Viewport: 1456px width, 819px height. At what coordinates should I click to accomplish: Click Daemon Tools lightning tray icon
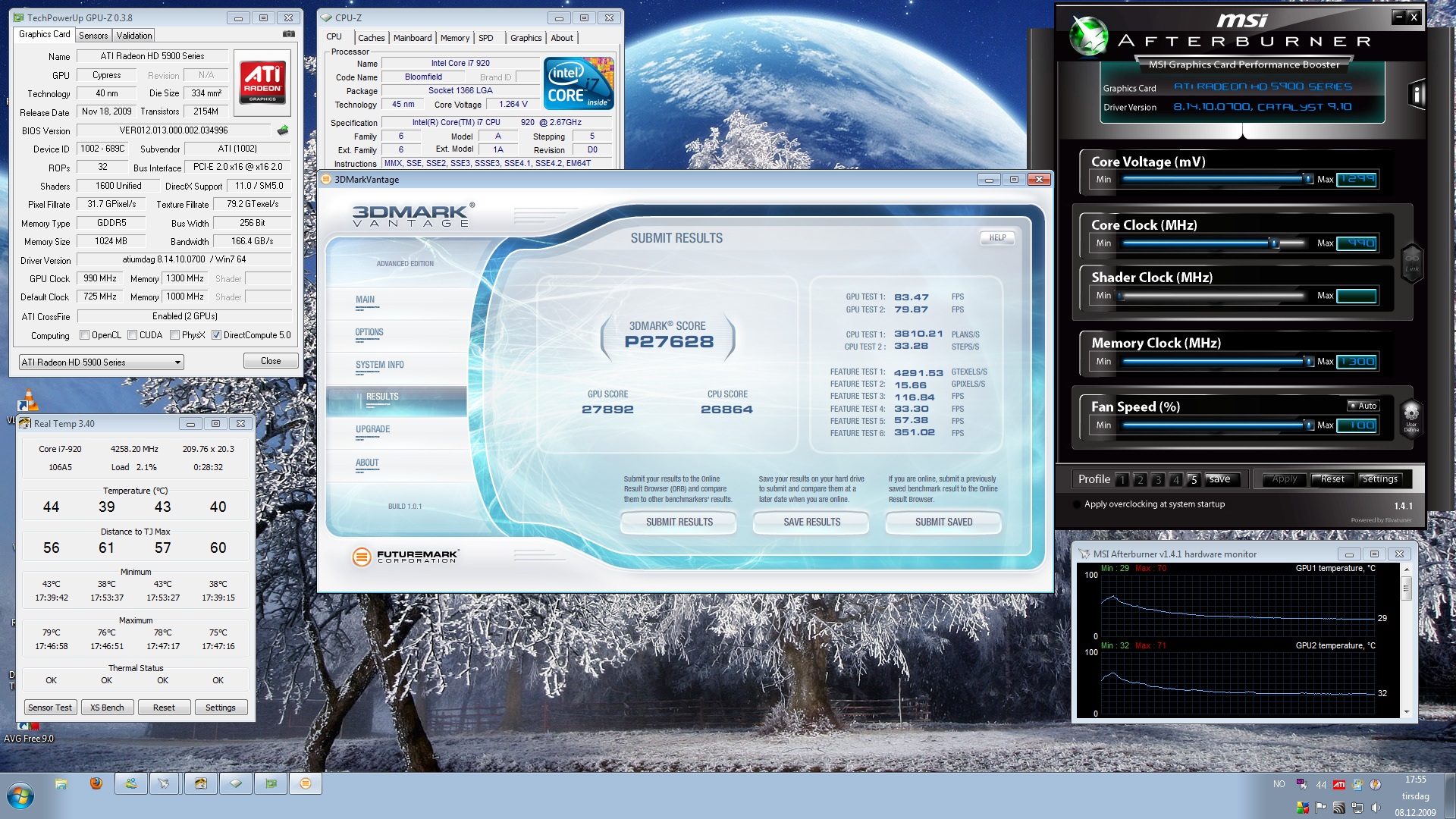coord(1376,785)
